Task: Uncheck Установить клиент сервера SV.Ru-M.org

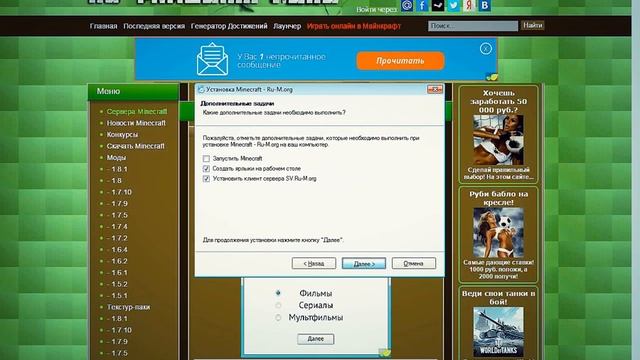Action: click(206, 179)
